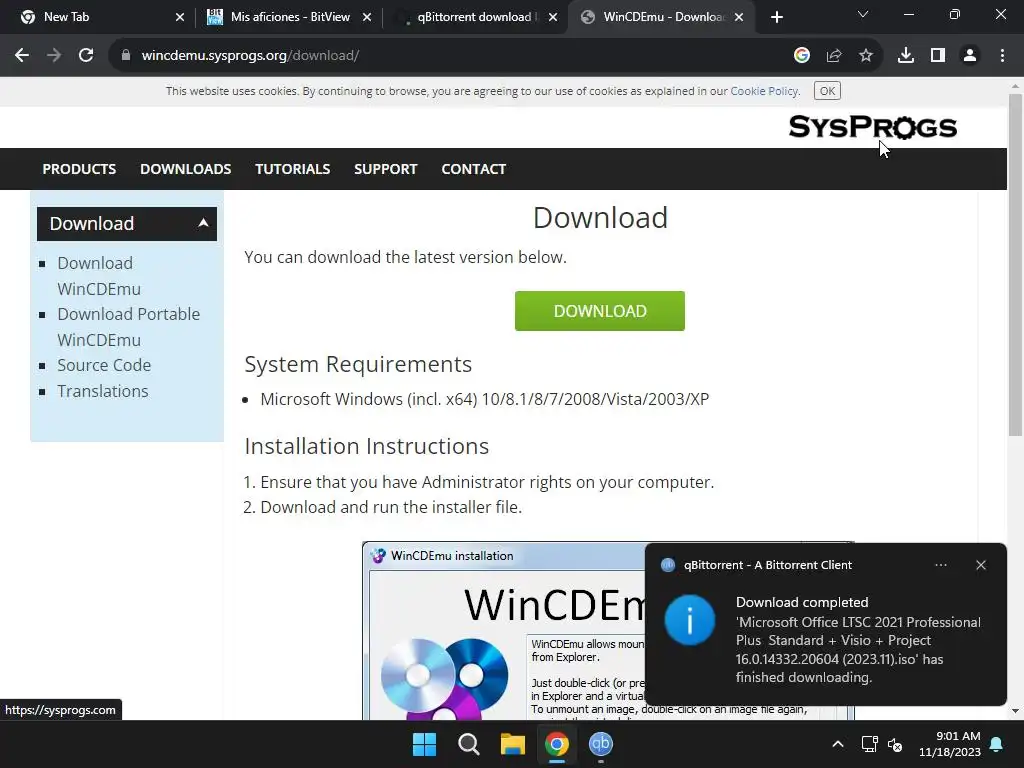Open tab search chevron

[863, 14]
